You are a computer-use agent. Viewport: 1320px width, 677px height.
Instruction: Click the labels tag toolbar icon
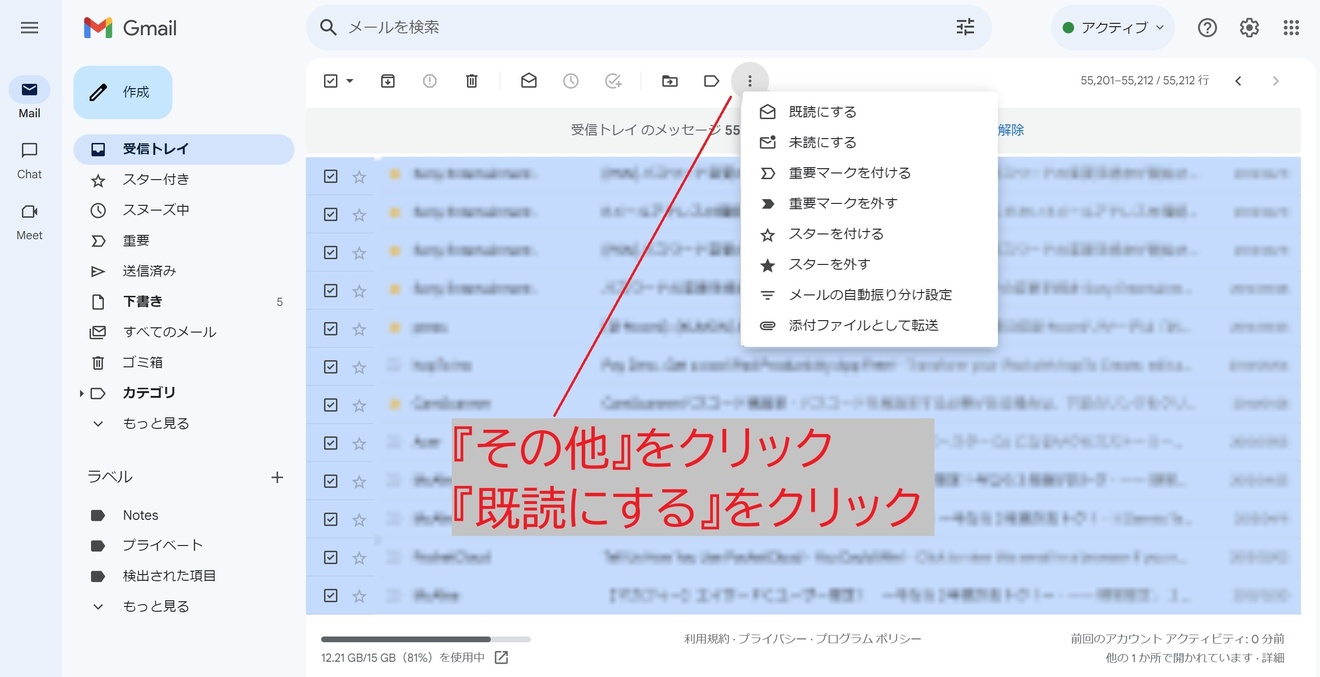(x=712, y=81)
